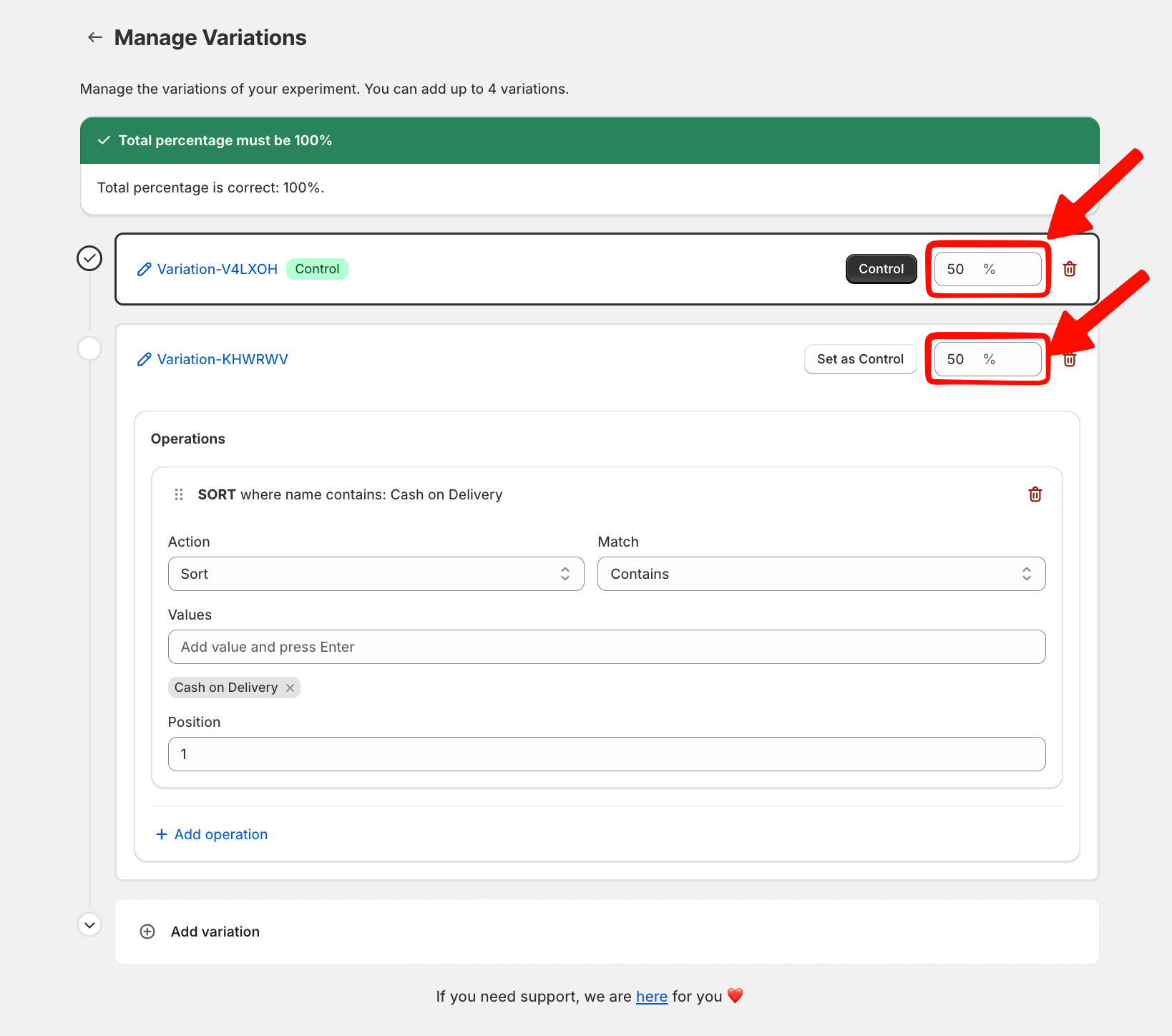Open the Action dropdown set to Sort
This screenshot has height=1036, width=1172.
click(376, 574)
